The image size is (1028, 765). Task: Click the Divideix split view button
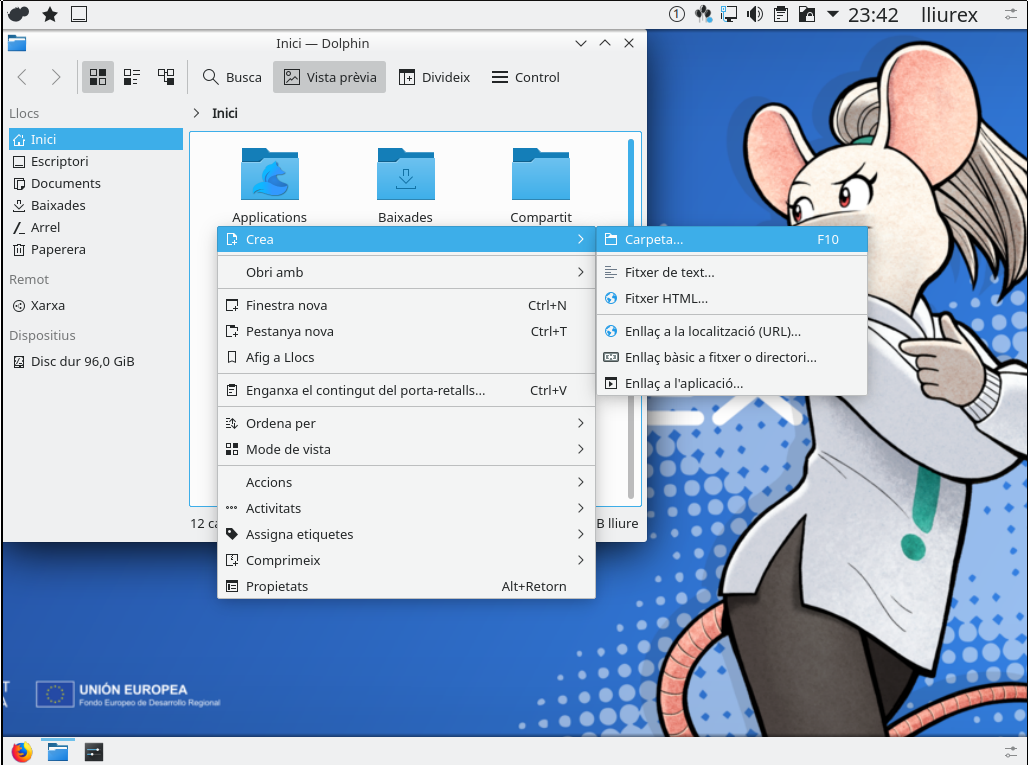[434, 77]
